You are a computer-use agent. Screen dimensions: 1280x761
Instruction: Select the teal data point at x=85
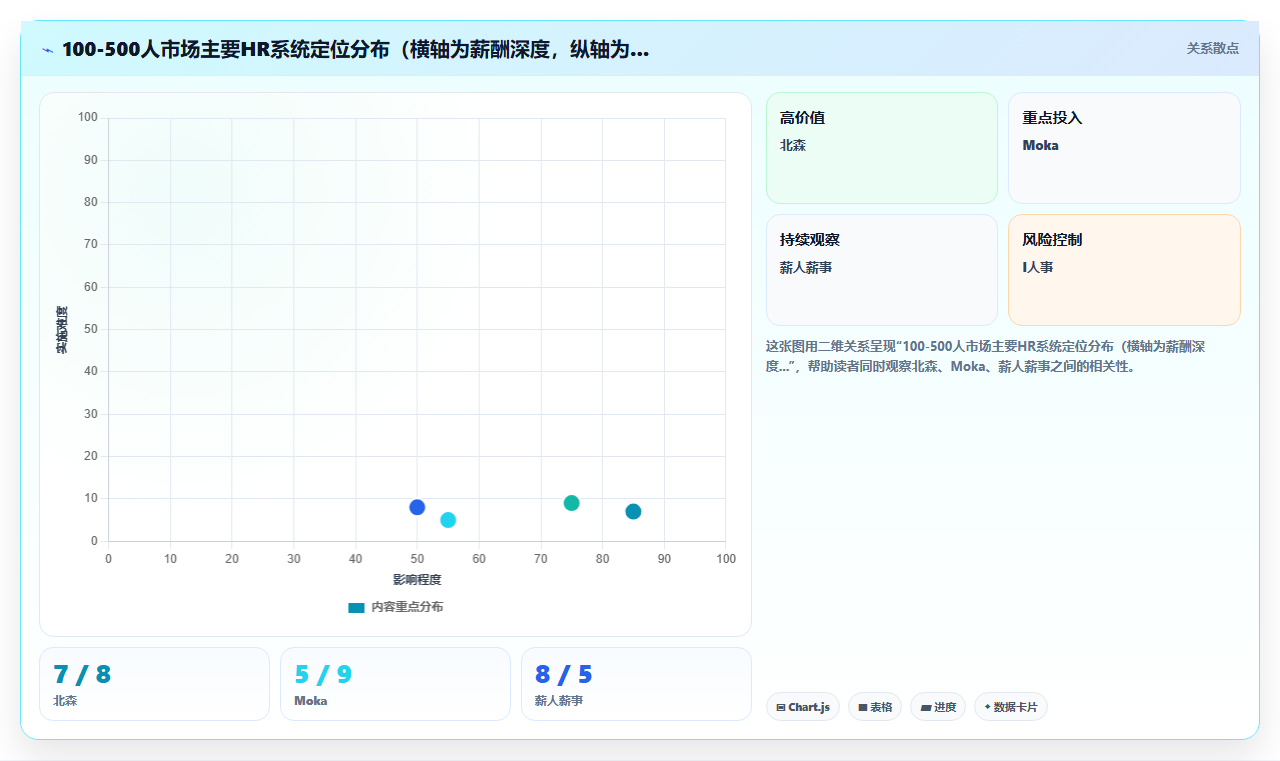click(x=633, y=512)
